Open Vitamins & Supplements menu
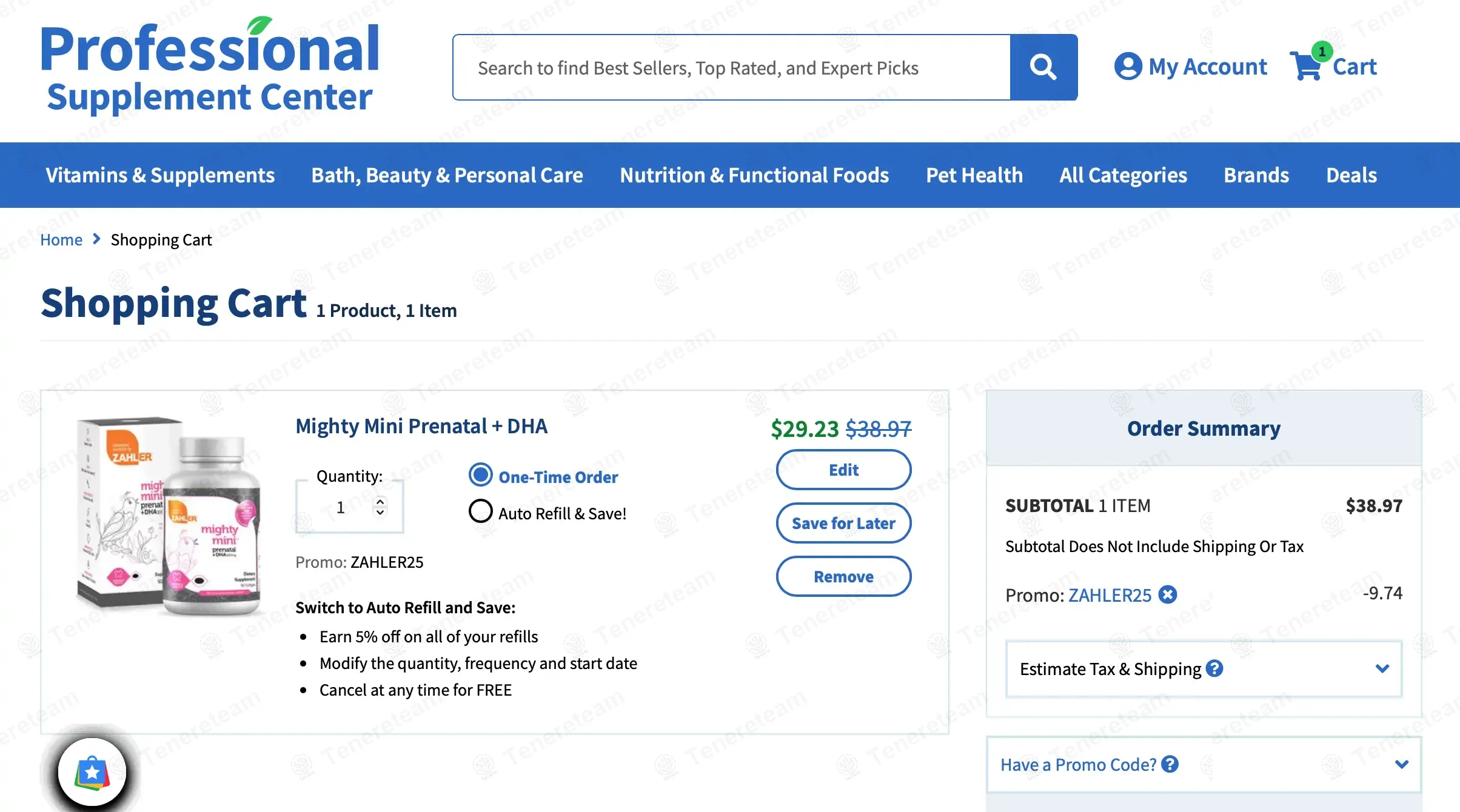 (x=160, y=175)
